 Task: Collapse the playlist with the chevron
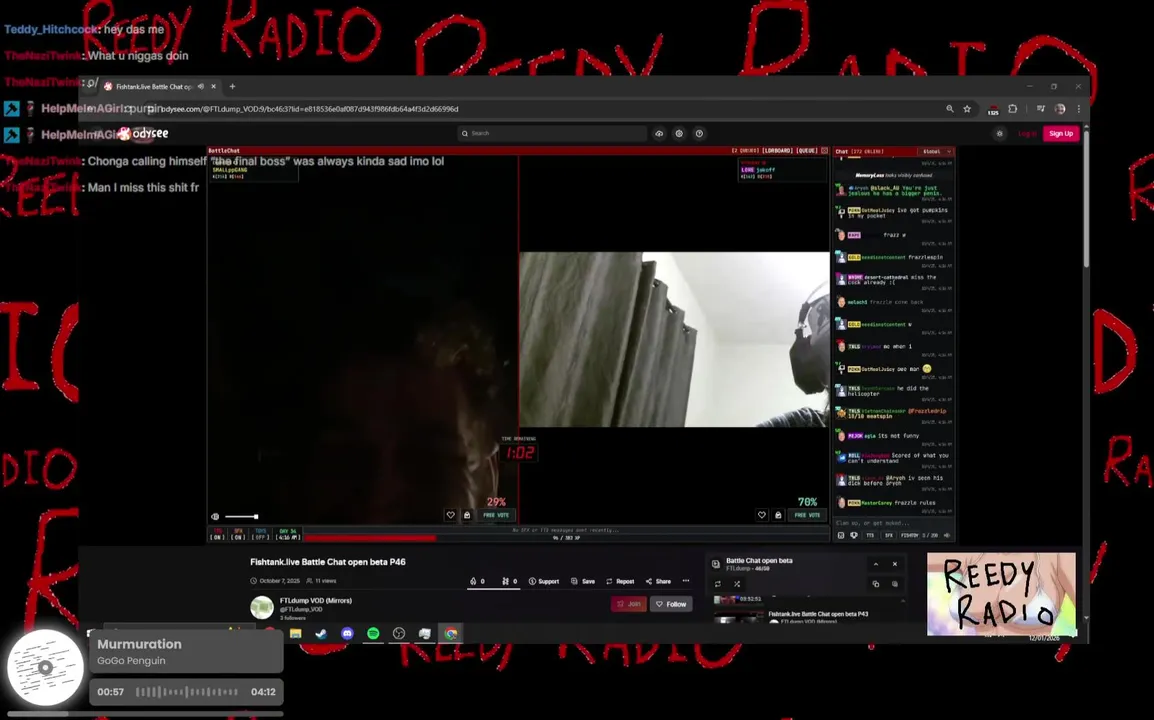point(876,564)
